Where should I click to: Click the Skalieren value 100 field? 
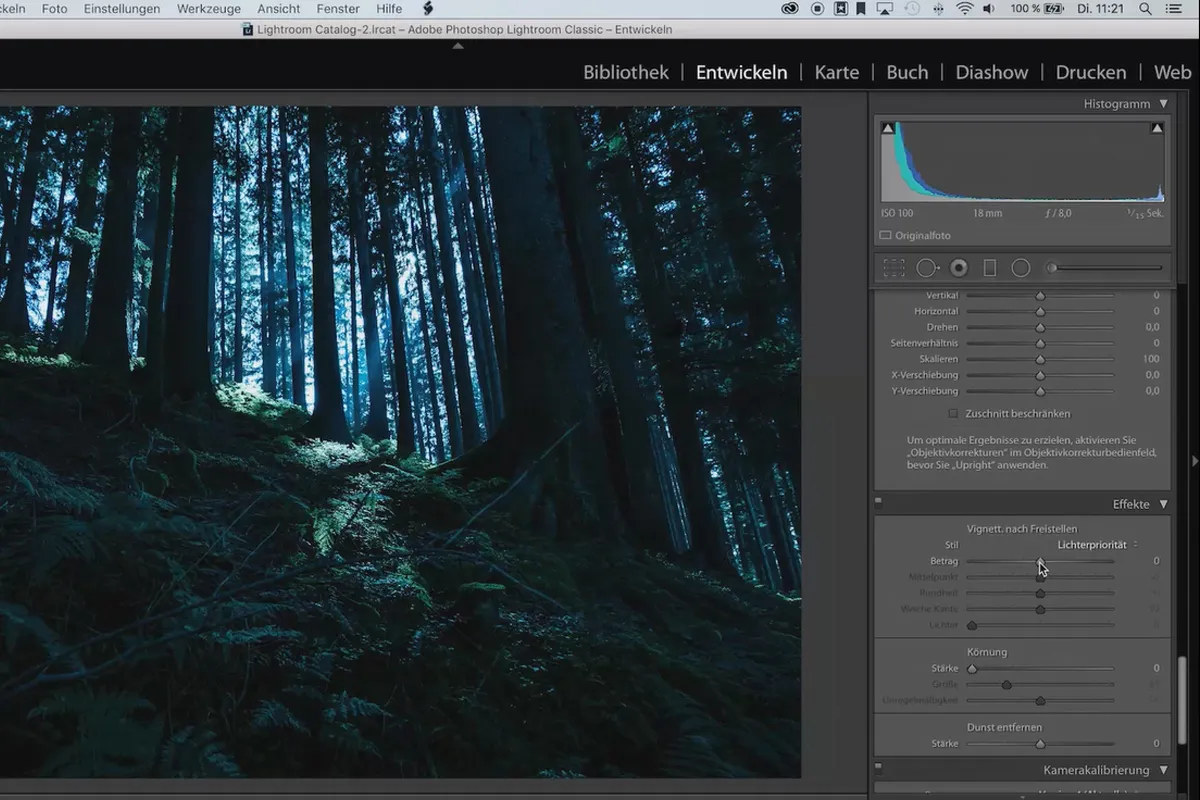click(1150, 359)
